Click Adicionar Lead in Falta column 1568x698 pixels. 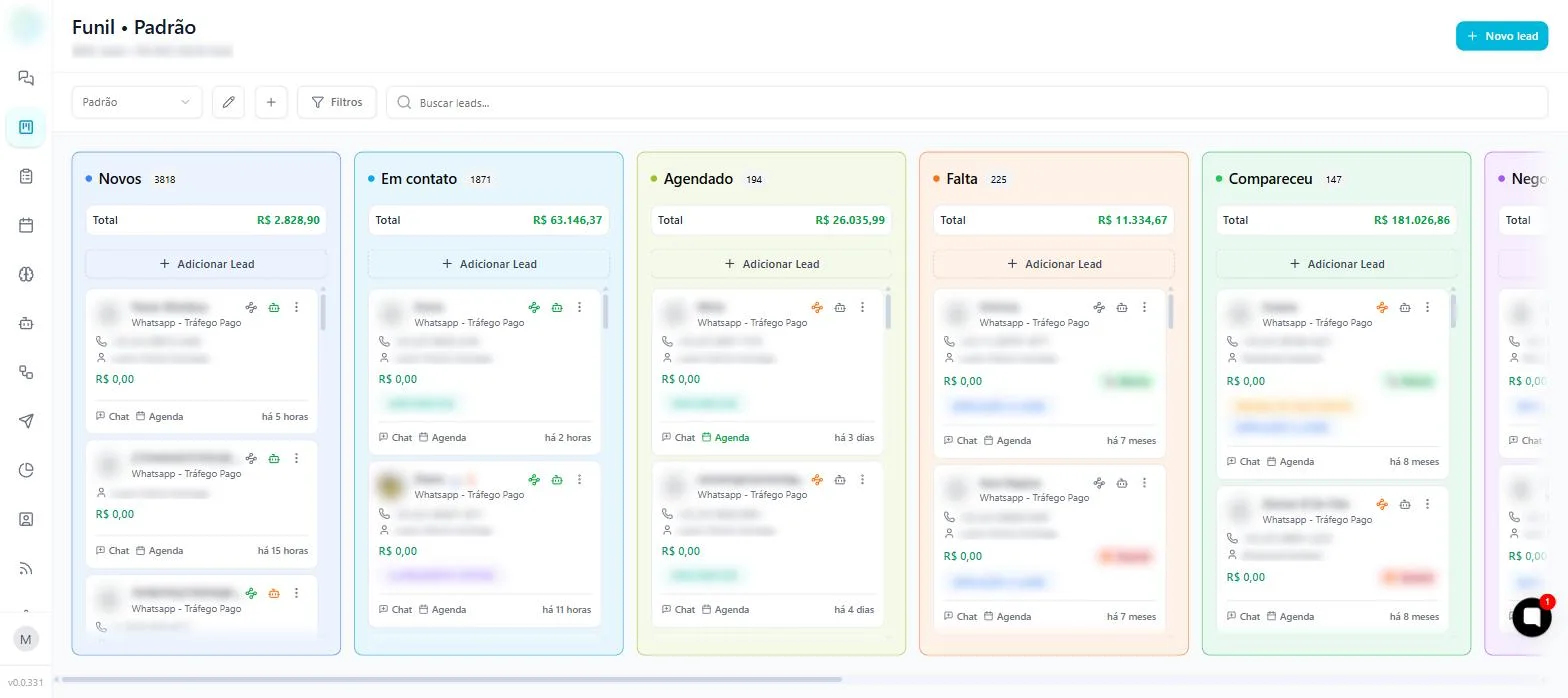1054,264
